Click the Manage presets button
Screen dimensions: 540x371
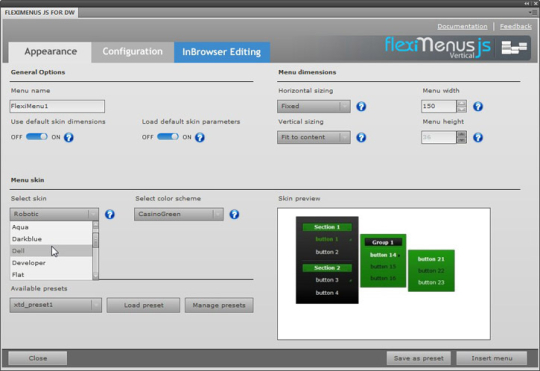(x=219, y=305)
